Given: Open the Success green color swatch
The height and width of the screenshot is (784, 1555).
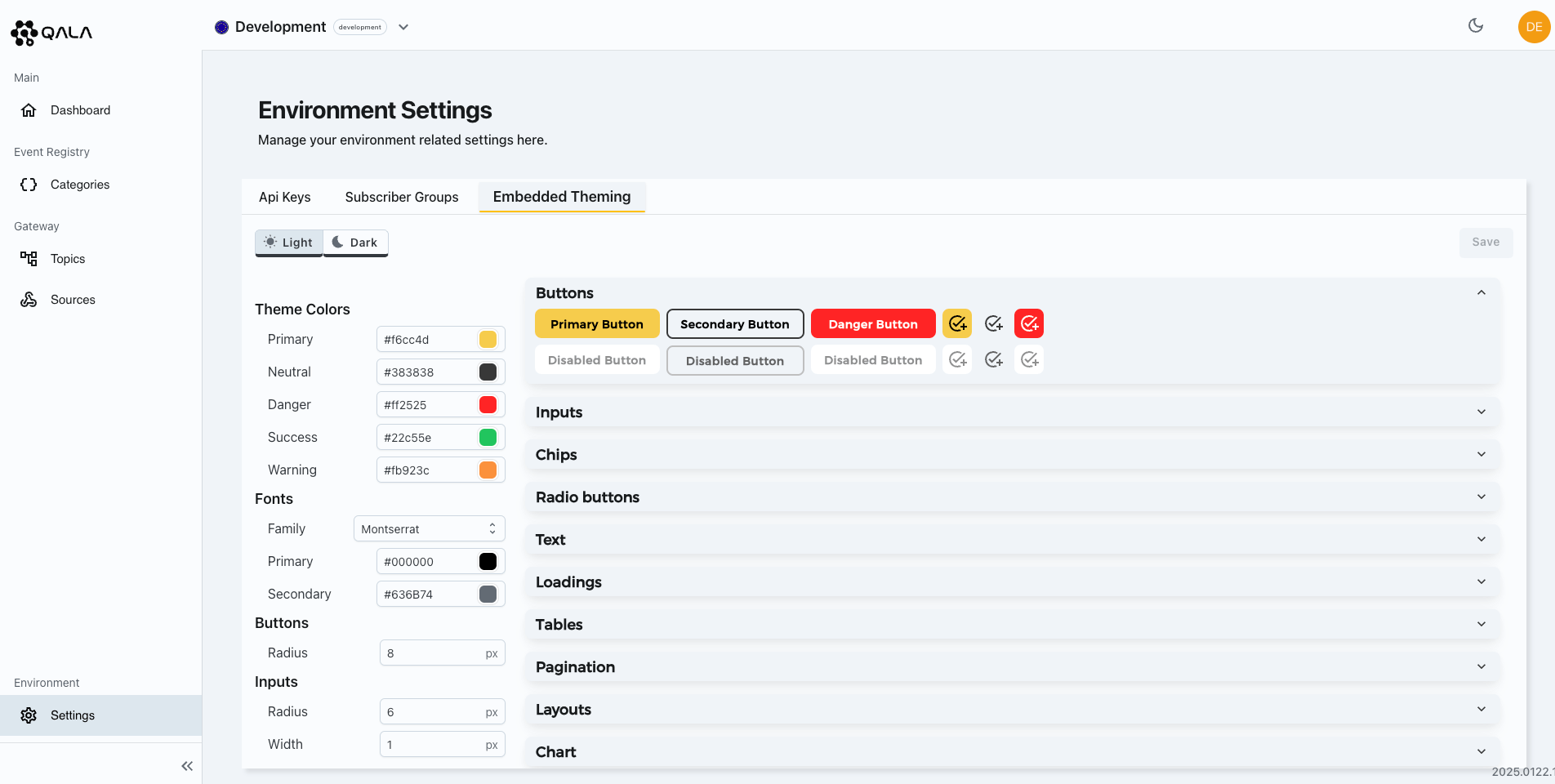Looking at the screenshot, I should pos(488,438).
